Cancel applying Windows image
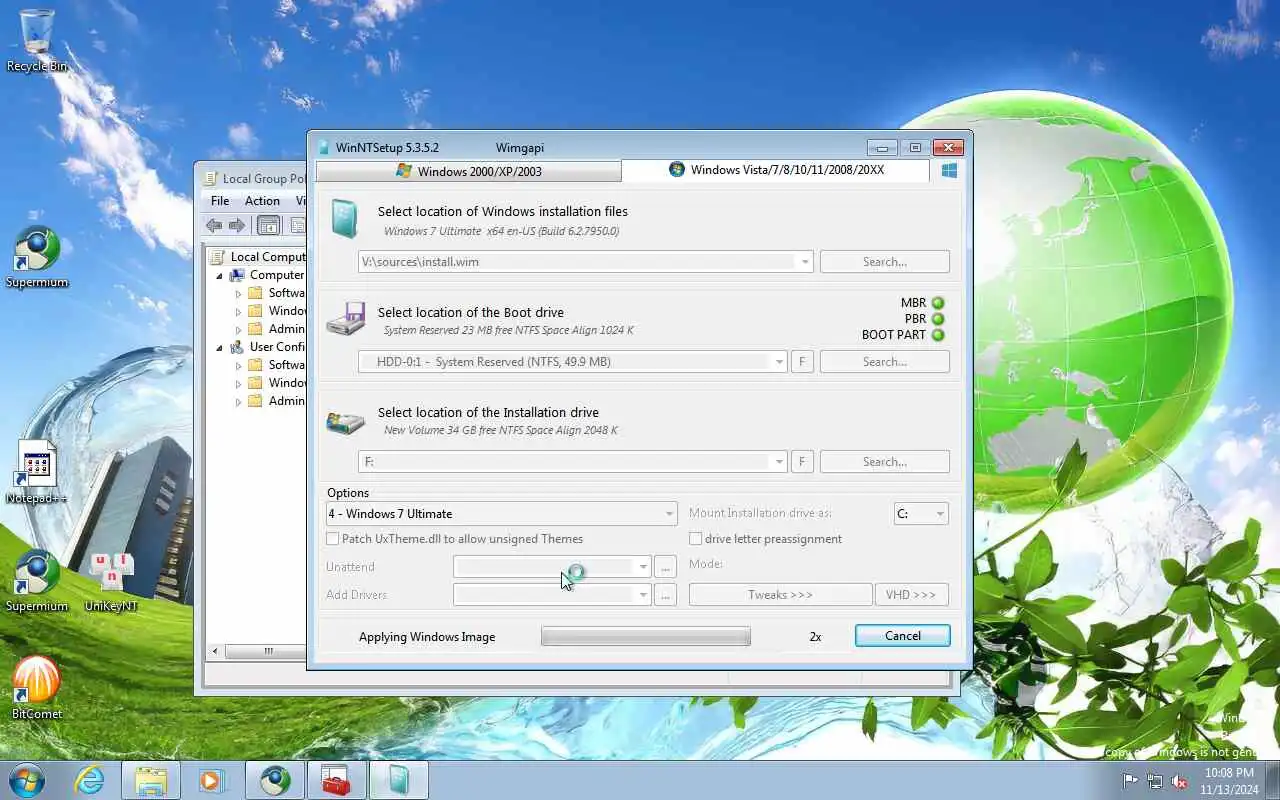 (903, 636)
